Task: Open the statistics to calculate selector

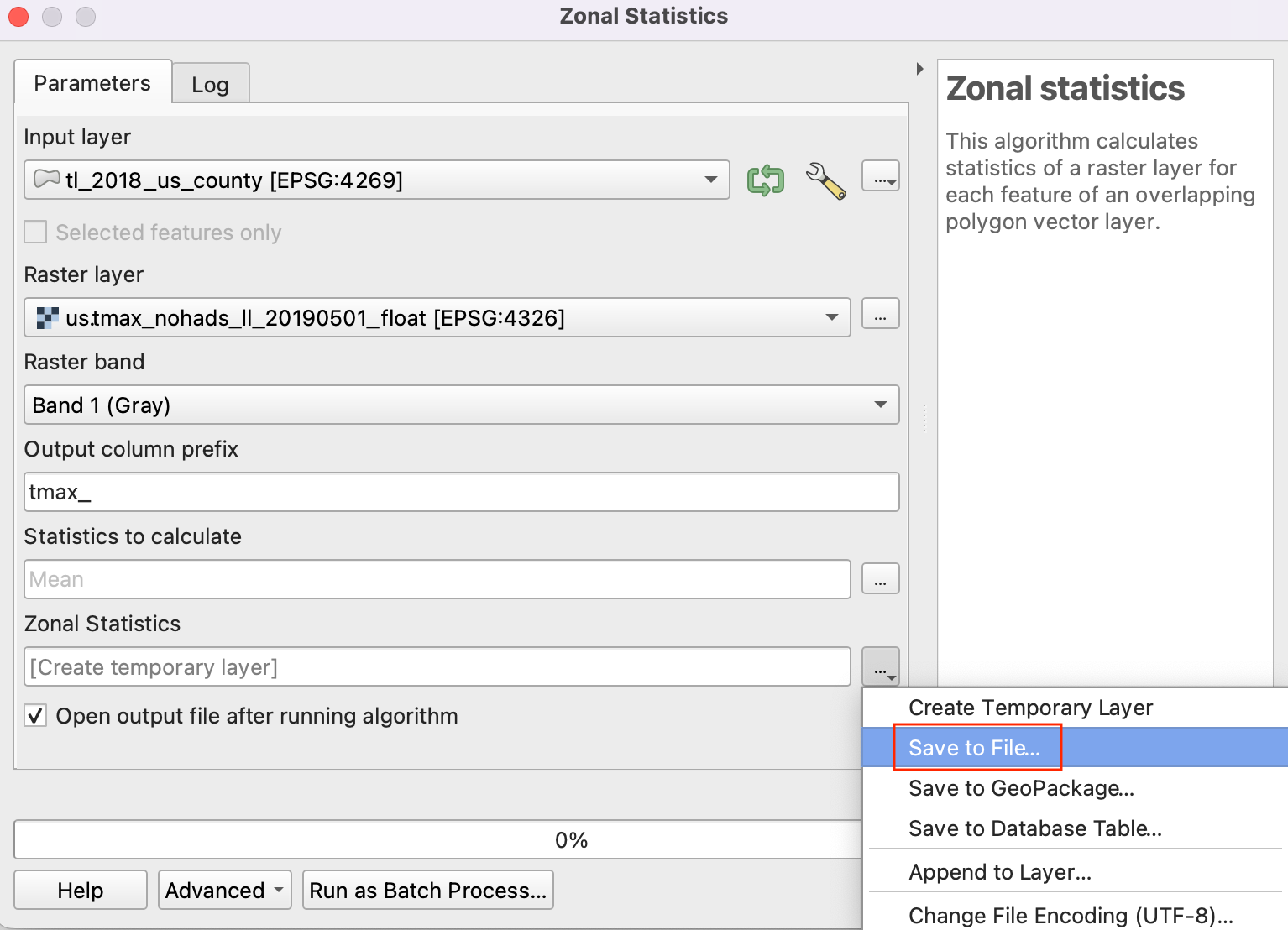Action: pyautogui.click(x=880, y=579)
